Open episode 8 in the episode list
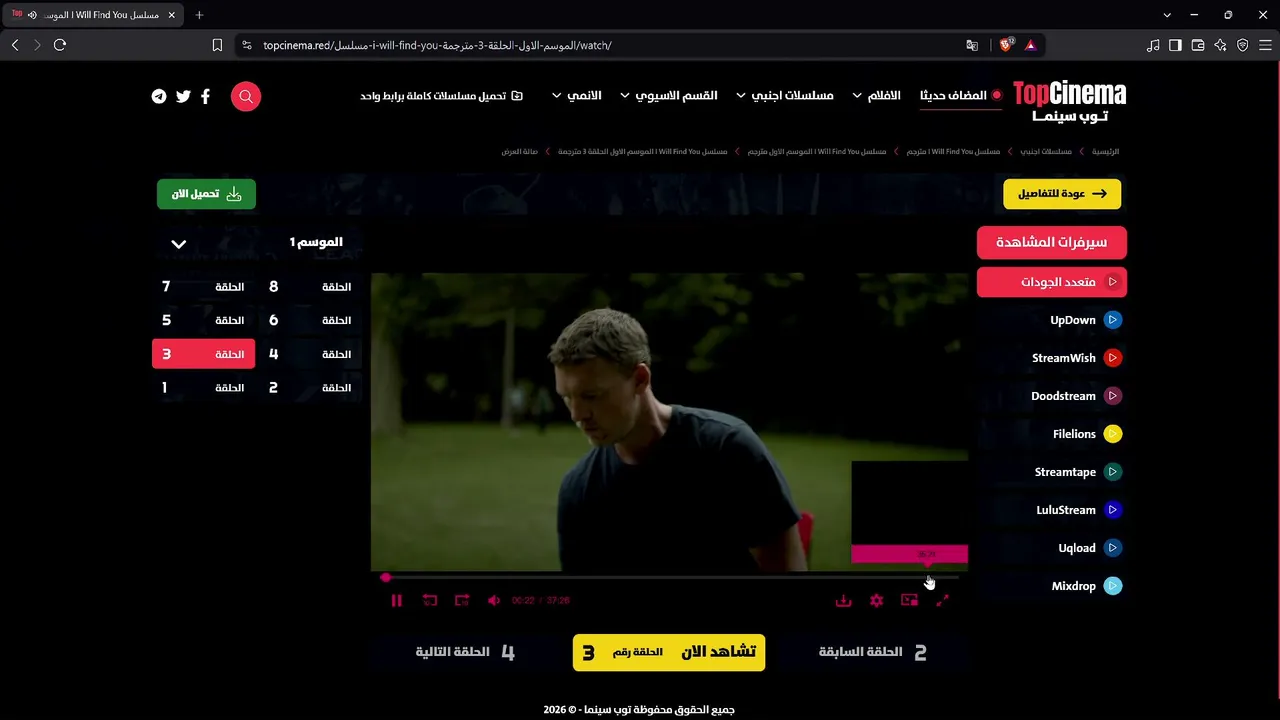 pyautogui.click(x=310, y=287)
